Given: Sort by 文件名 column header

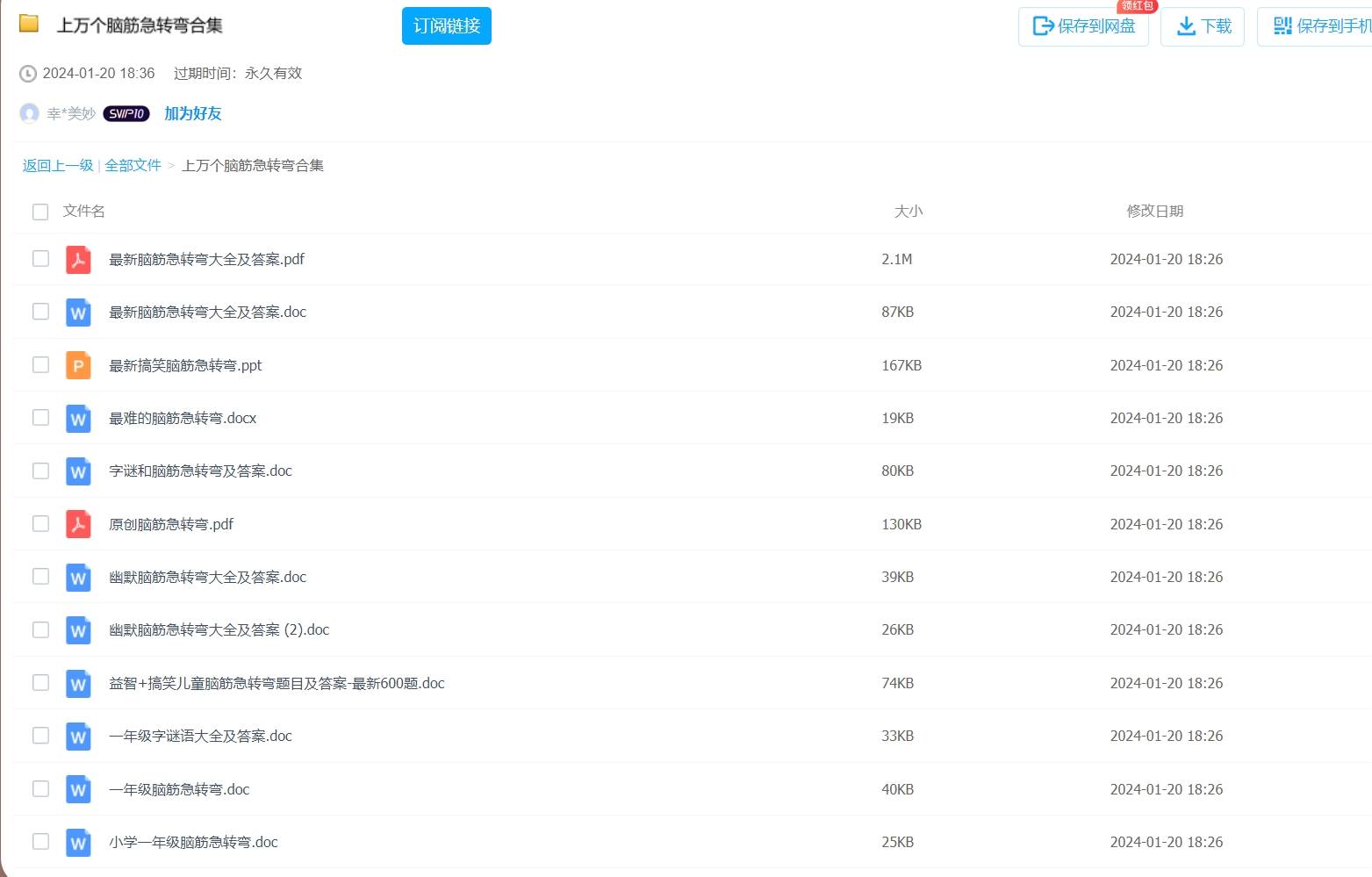Looking at the screenshot, I should point(84,211).
